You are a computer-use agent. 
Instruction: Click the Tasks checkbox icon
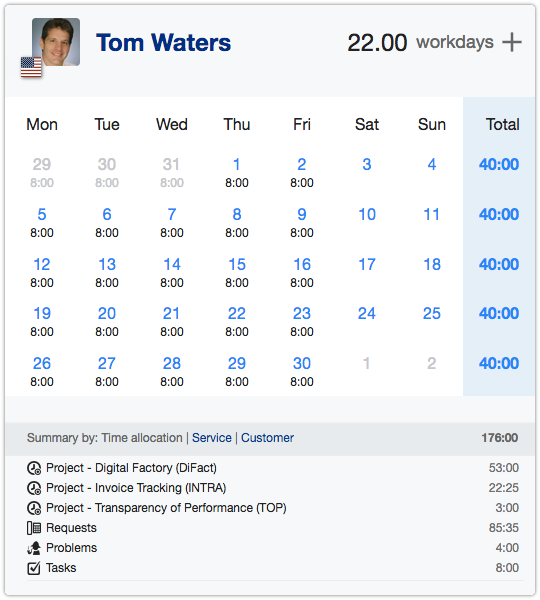34,568
